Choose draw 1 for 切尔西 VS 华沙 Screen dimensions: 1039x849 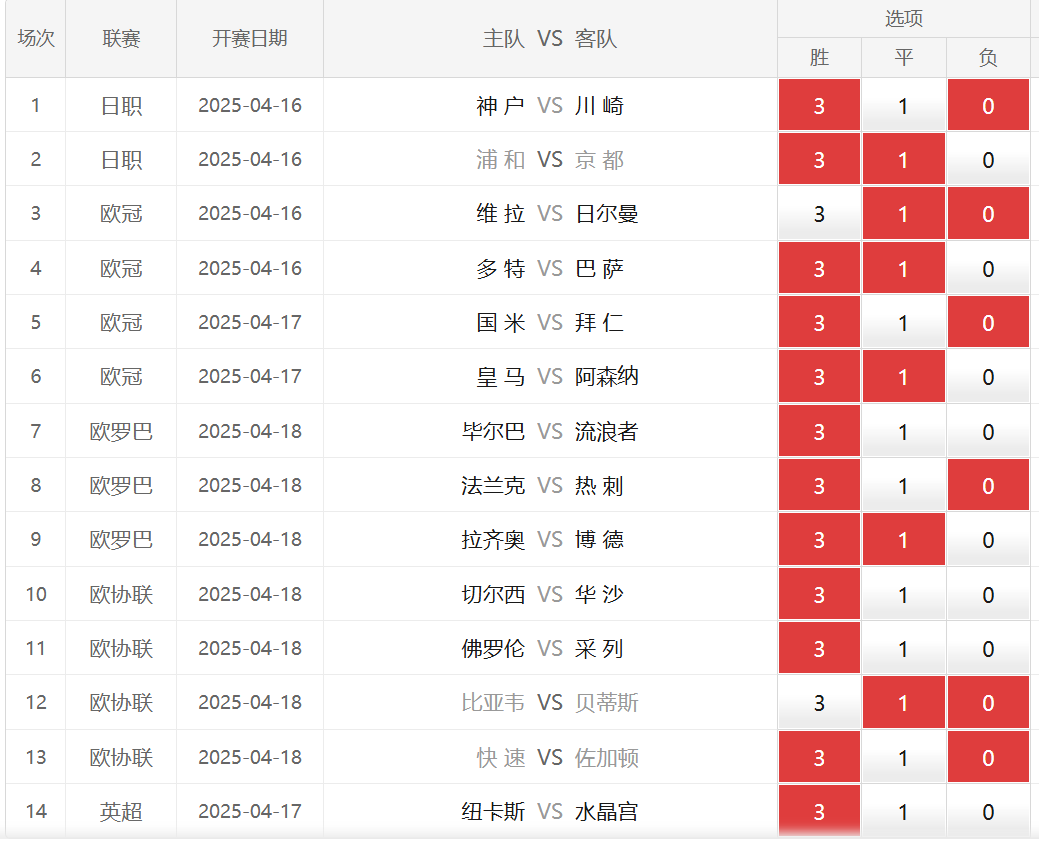[903, 594]
